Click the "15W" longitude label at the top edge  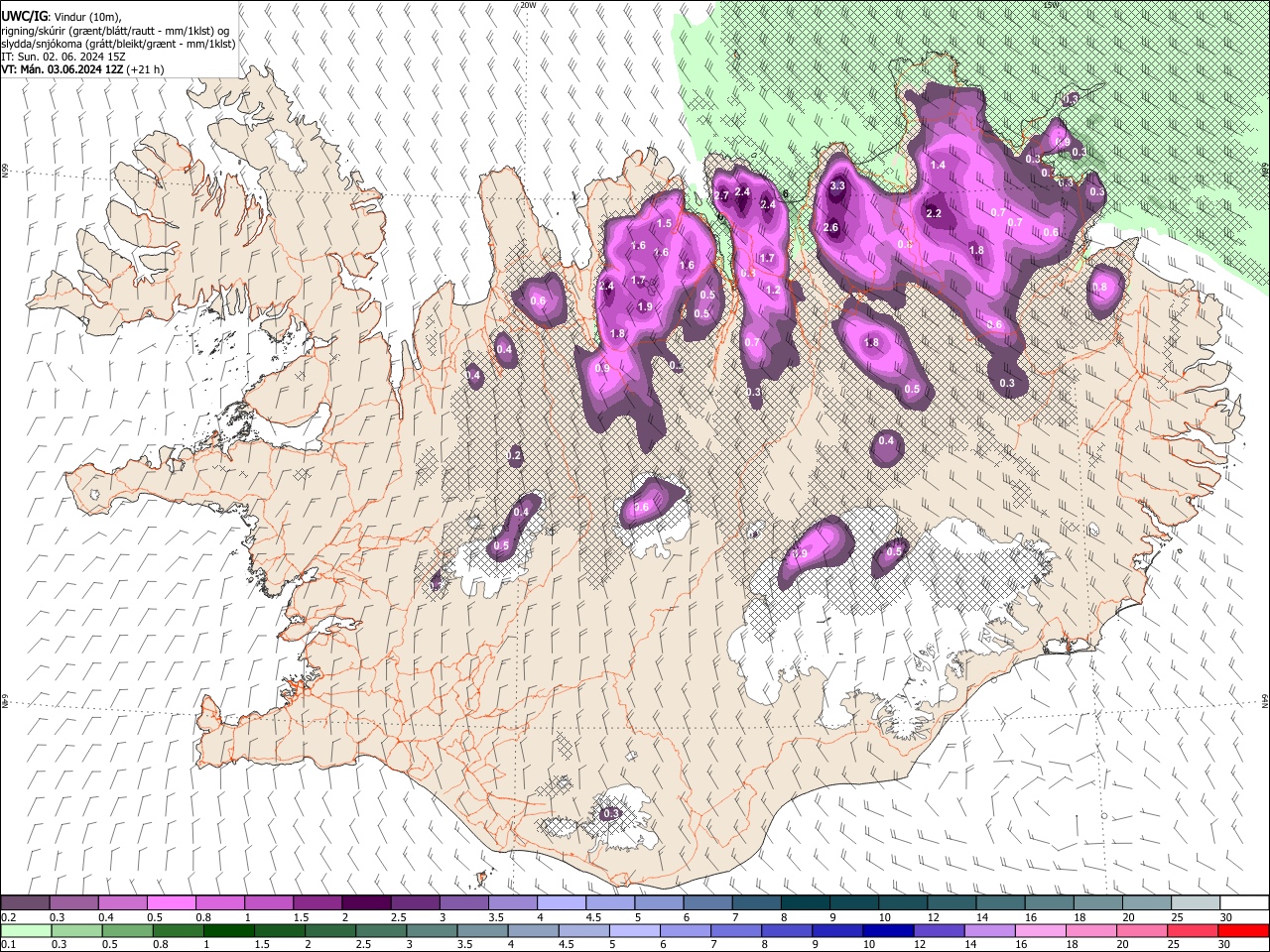(x=1051, y=5)
